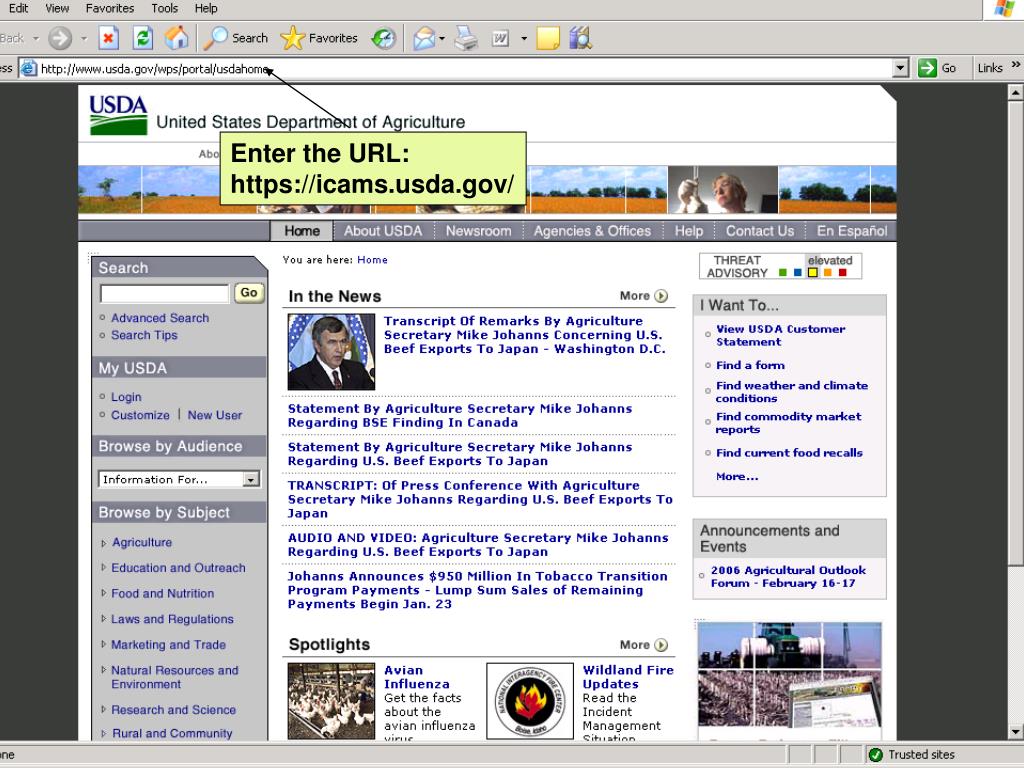
Task: Go to the Home page icon
Action: click(x=176, y=38)
